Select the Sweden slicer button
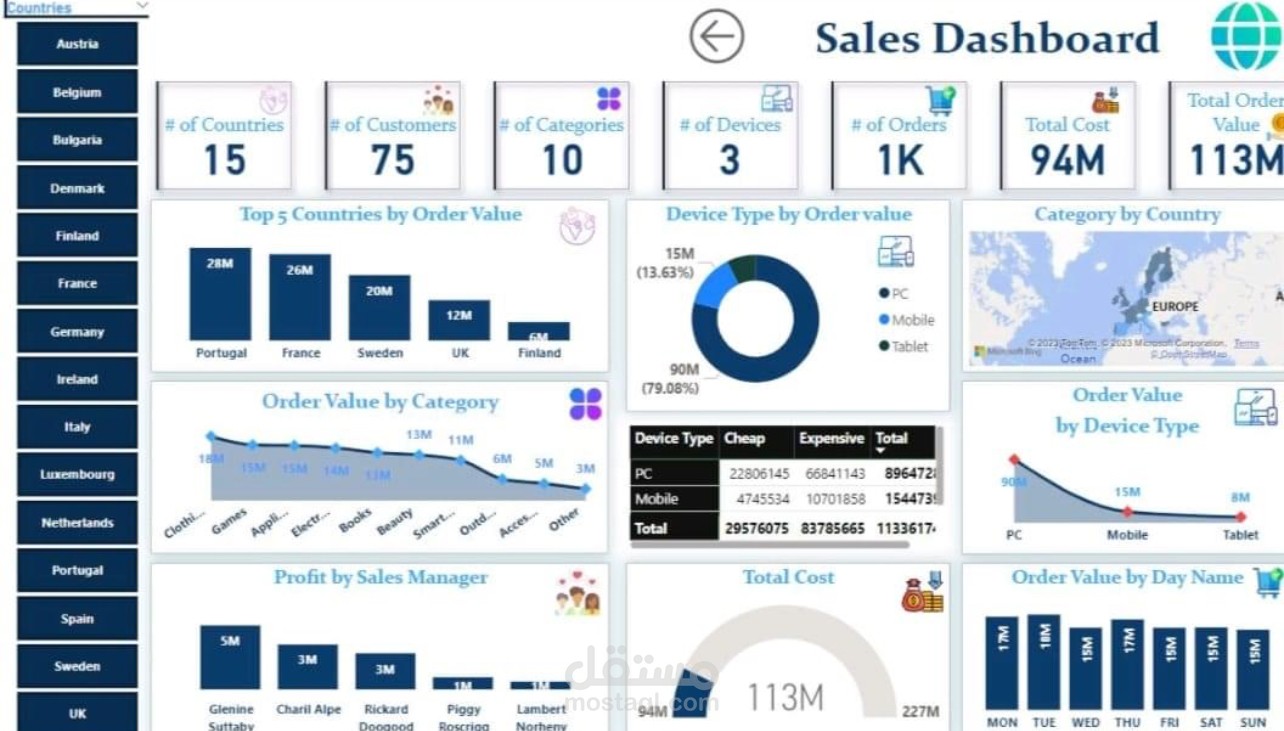The image size is (1284, 731). click(x=77, y=666)
